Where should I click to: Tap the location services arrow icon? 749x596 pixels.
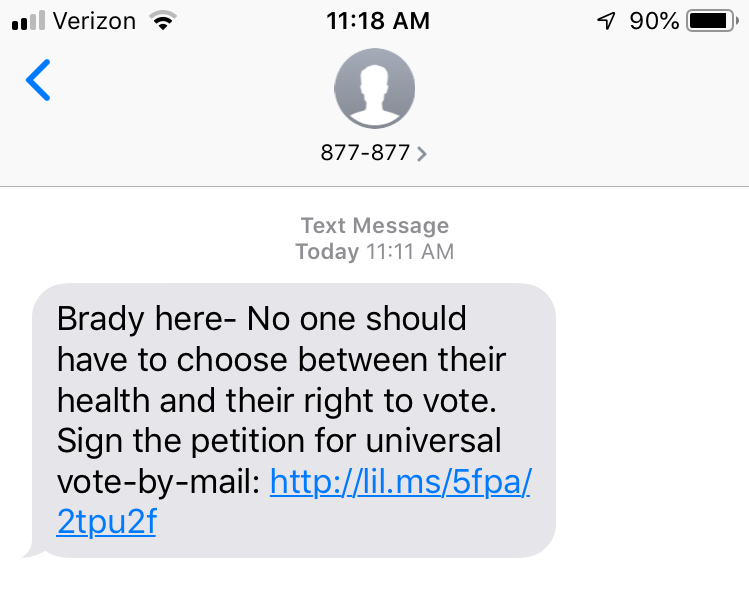coord(605,21)
